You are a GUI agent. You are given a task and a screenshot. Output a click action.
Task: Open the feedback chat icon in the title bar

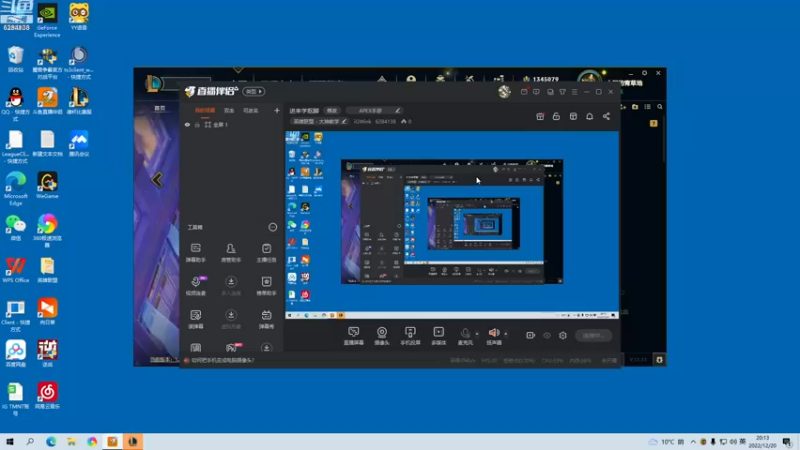pyautogui.click(x=536, y=92)
